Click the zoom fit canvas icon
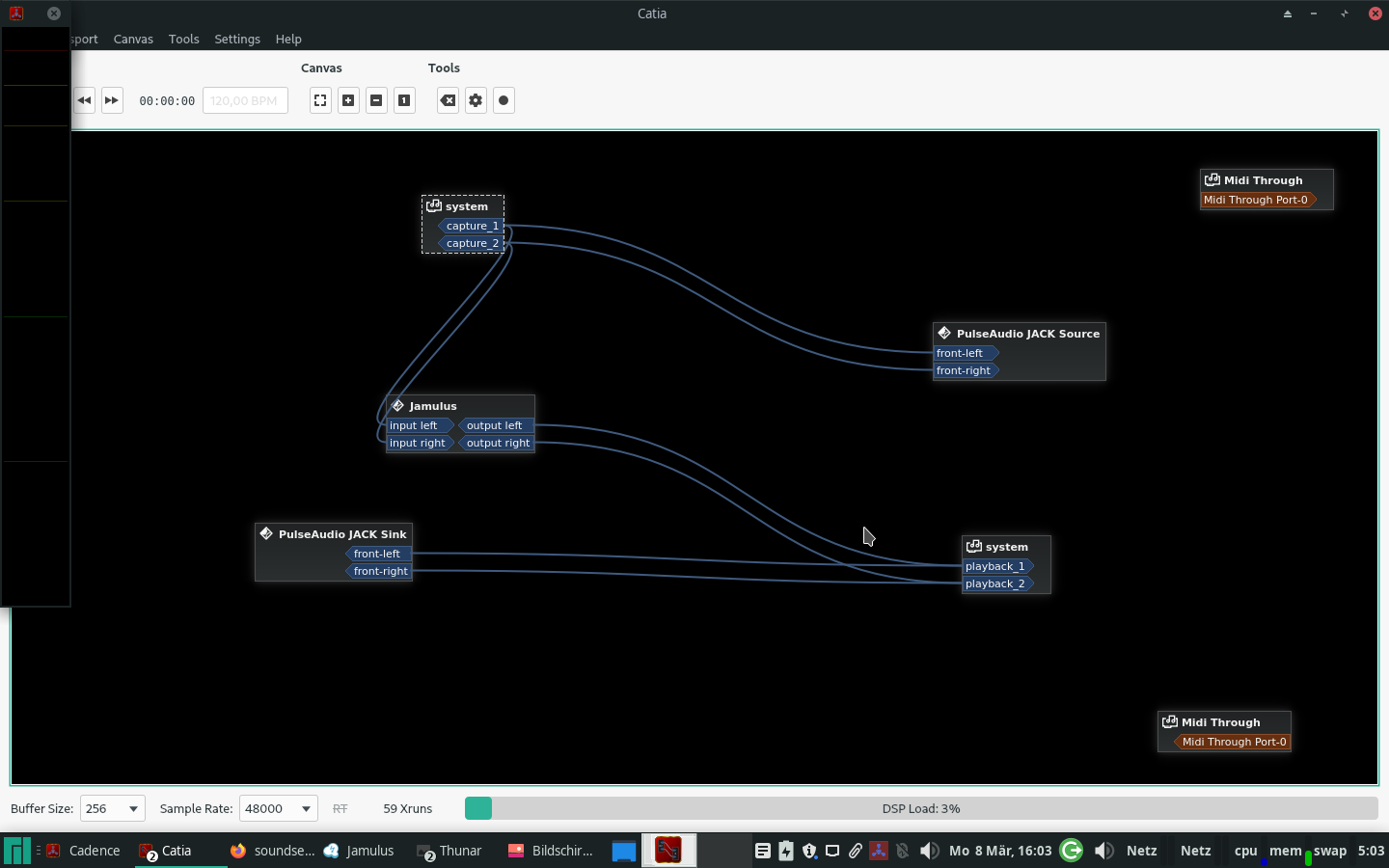The width and height of the screenshot is (1389, 868). [320, 100]
